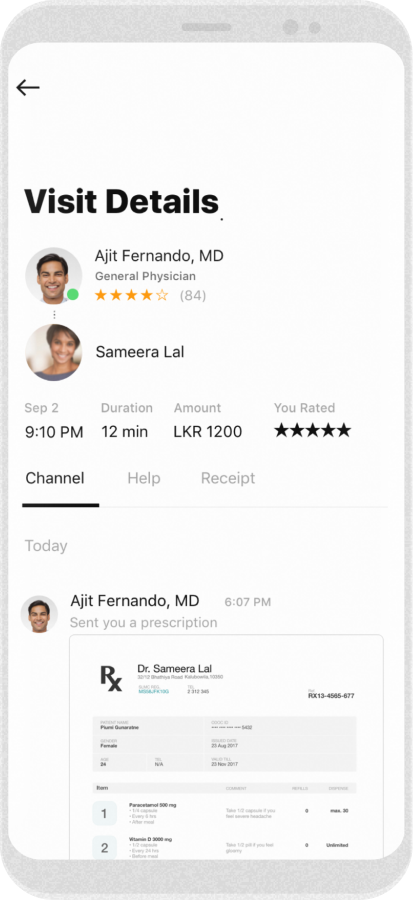This screenshot has width=413, height=900.
Task: Open Sameera Lal's profile photo
Action: point(53,352)
